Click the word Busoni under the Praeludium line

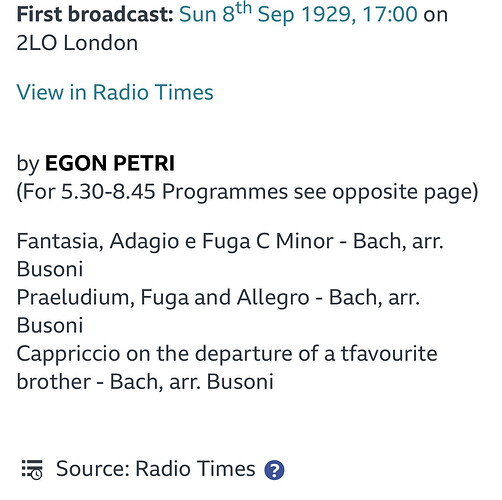click(x=50, y=325)
